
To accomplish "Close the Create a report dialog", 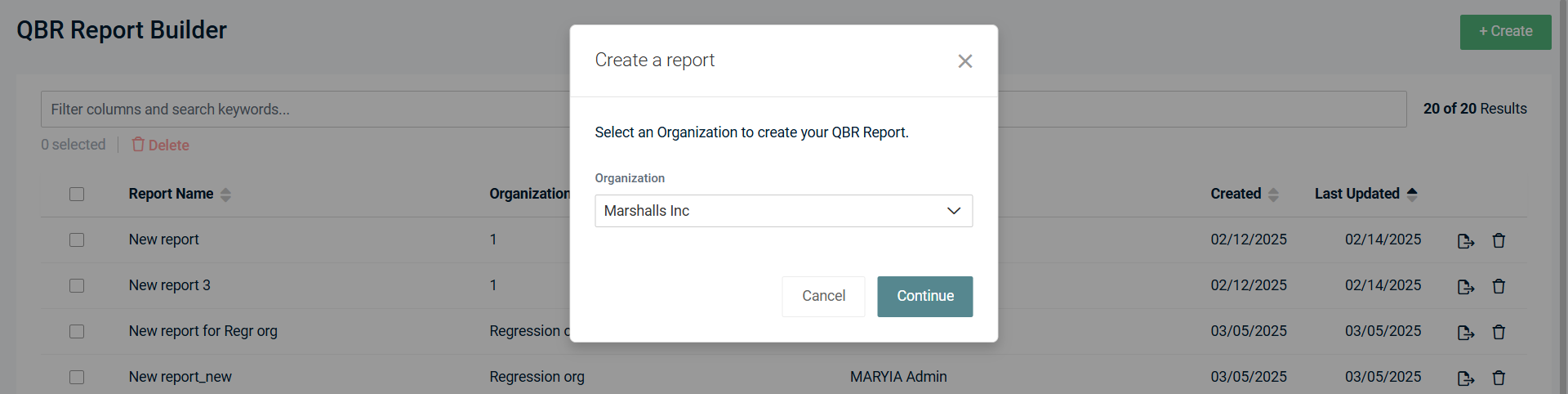I will point(964,61).
